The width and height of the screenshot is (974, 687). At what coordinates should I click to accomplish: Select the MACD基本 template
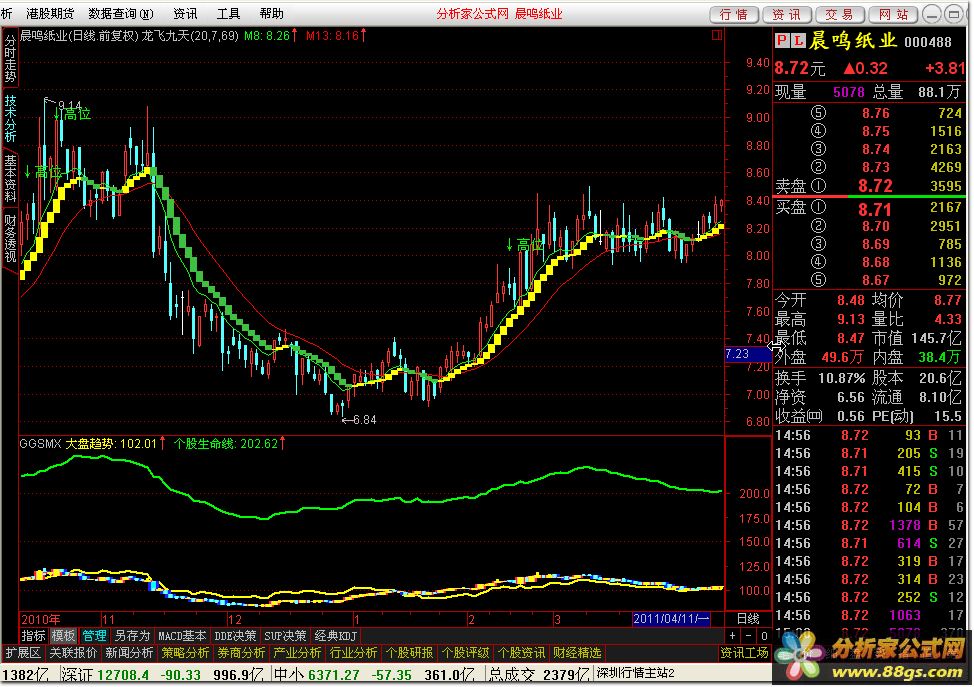(x=181, y=636)
